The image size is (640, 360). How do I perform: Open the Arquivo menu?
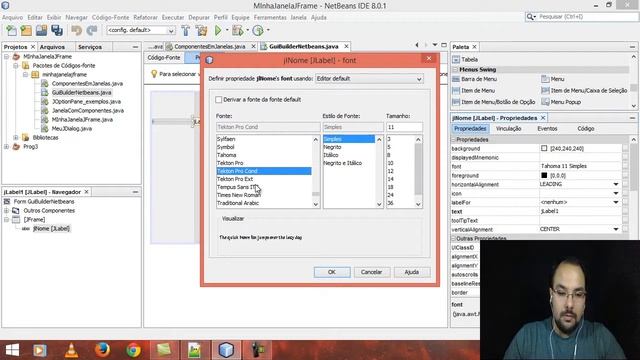click(x=12, y=18)
